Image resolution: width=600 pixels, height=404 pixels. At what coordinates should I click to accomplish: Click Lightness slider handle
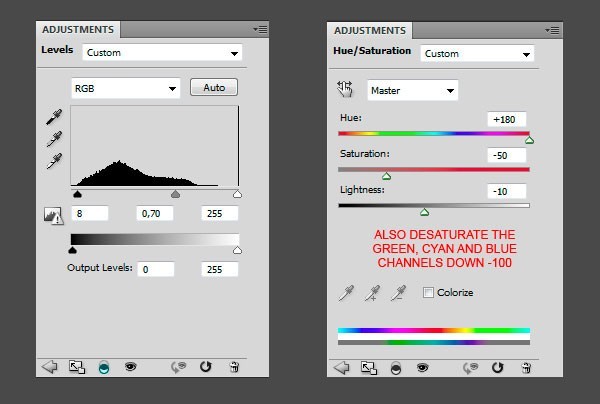point(424,212)
